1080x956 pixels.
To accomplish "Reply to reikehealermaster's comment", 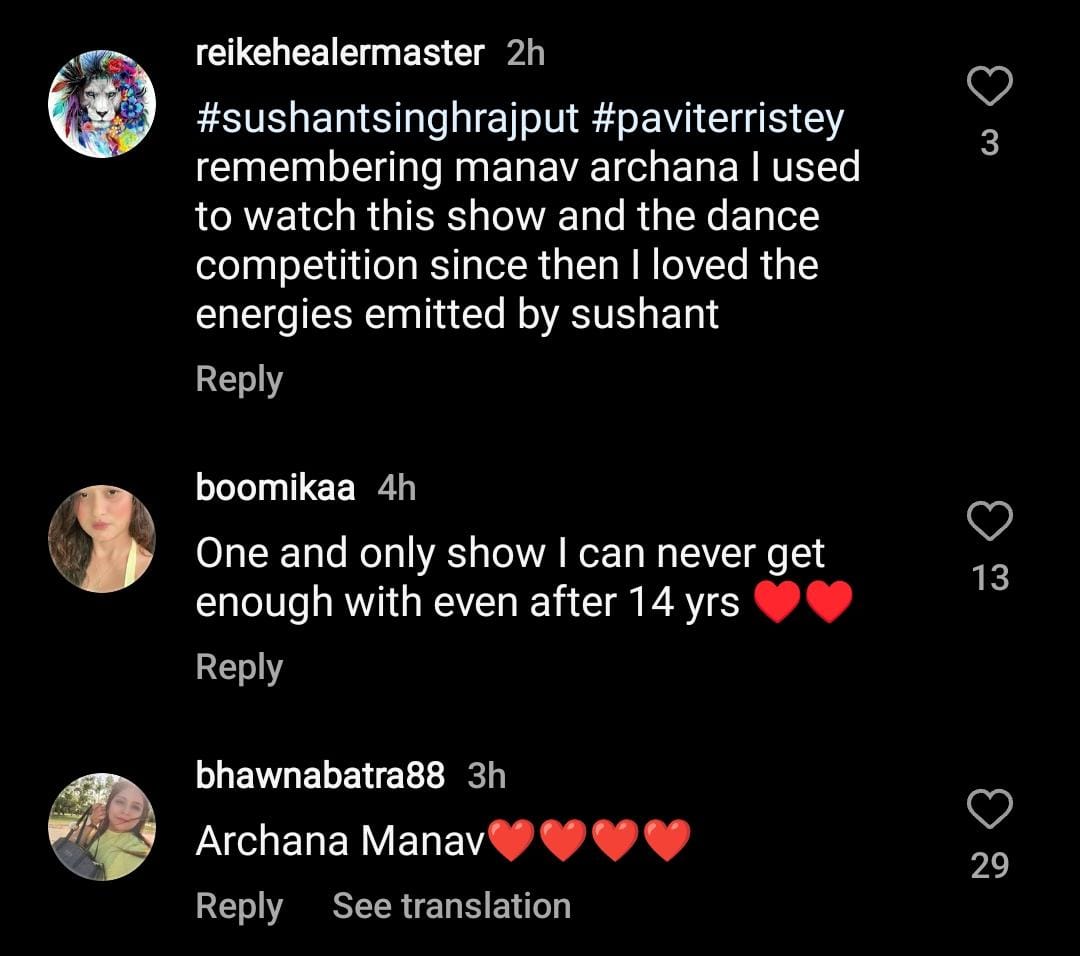I will coord(239,380).
